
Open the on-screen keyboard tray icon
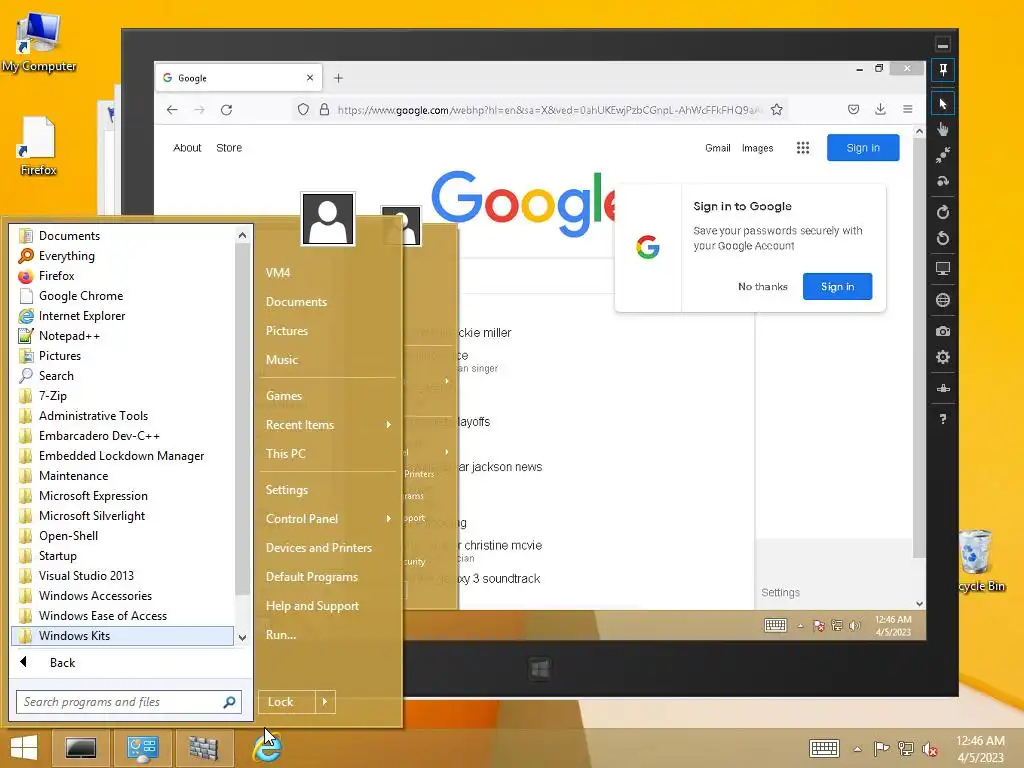click(x=824, y=748)
